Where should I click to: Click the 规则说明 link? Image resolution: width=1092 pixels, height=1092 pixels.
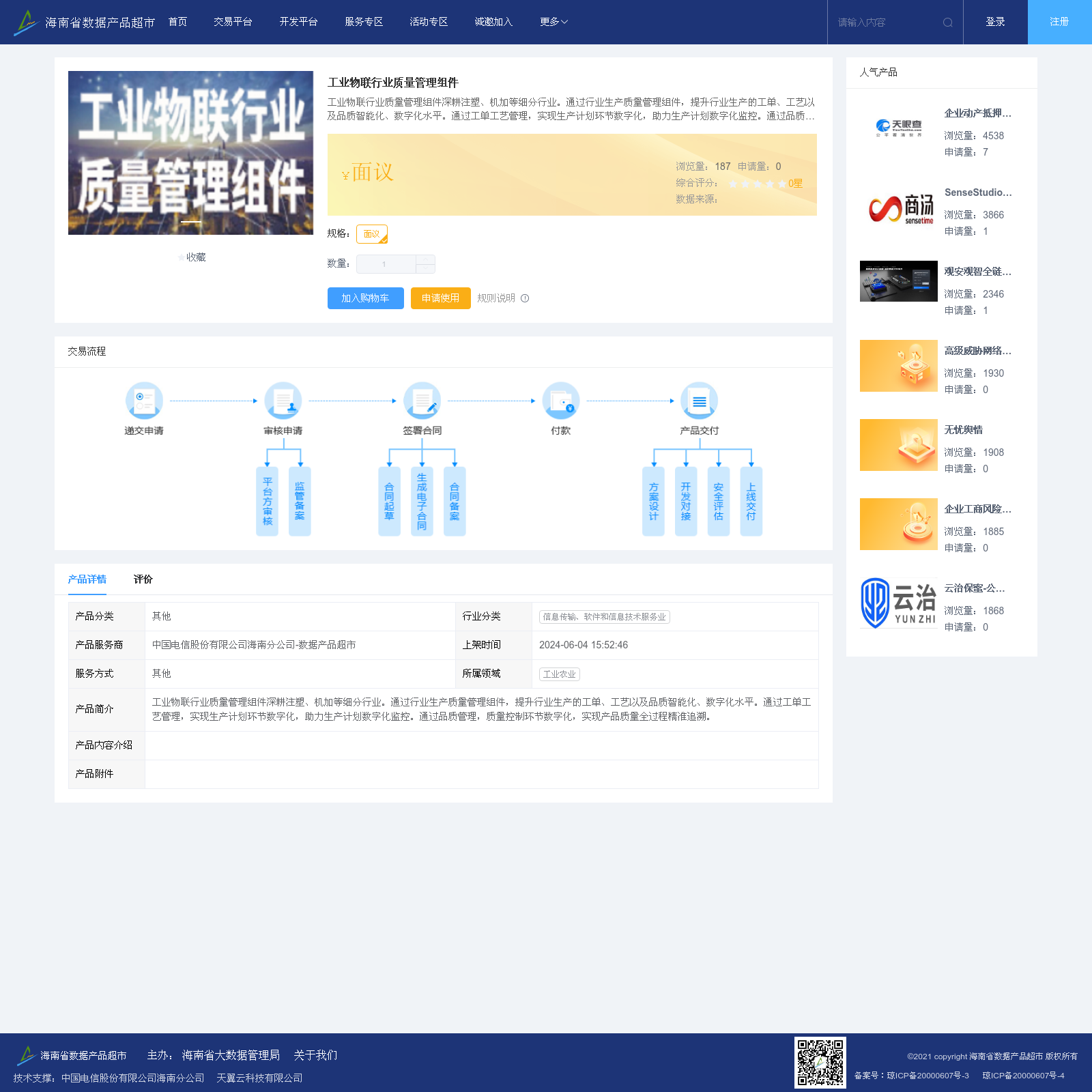click(496, 298)
